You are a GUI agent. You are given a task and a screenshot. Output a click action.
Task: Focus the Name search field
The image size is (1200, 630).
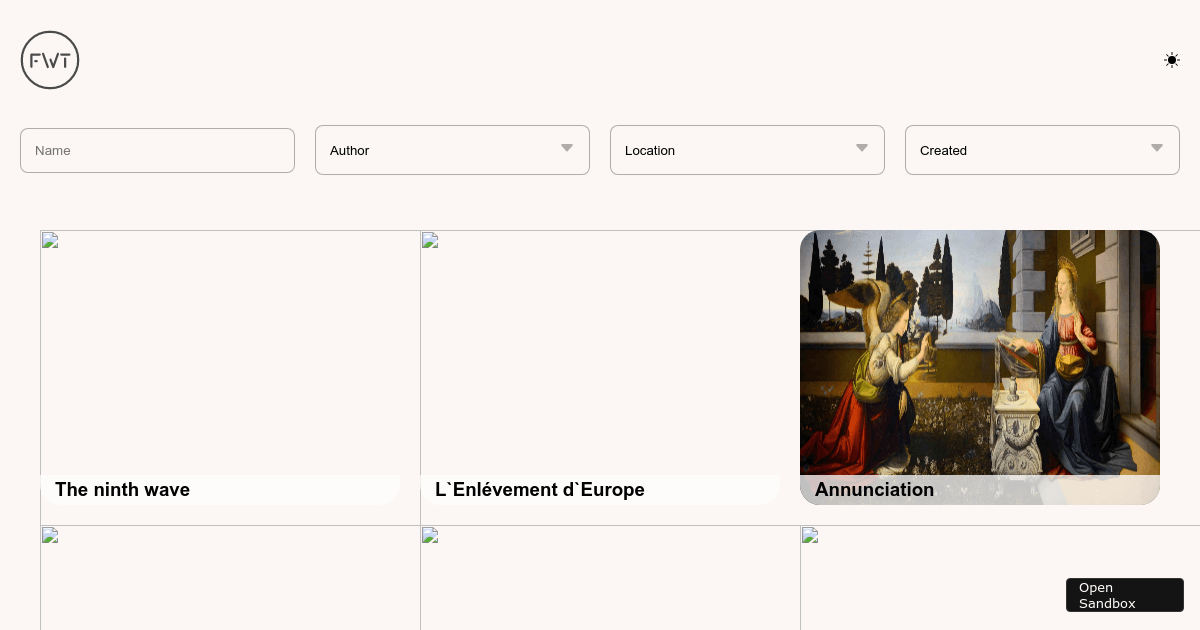click(157, 150)
